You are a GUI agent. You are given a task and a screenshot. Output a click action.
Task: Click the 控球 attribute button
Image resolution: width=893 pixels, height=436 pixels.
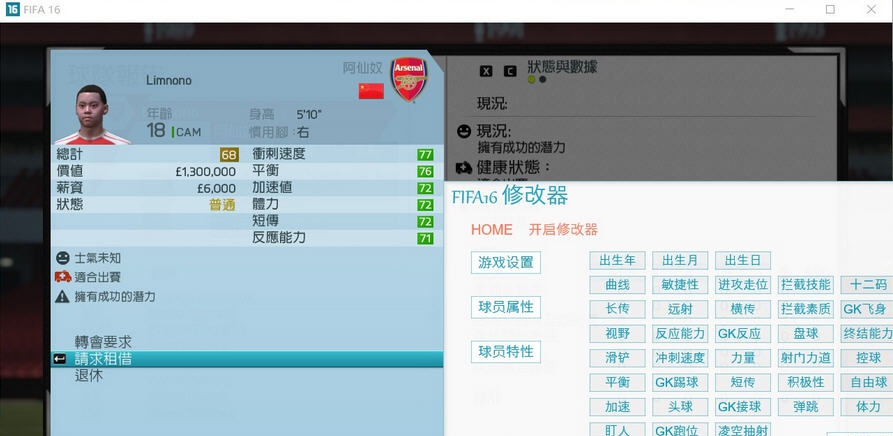(867, 358)
